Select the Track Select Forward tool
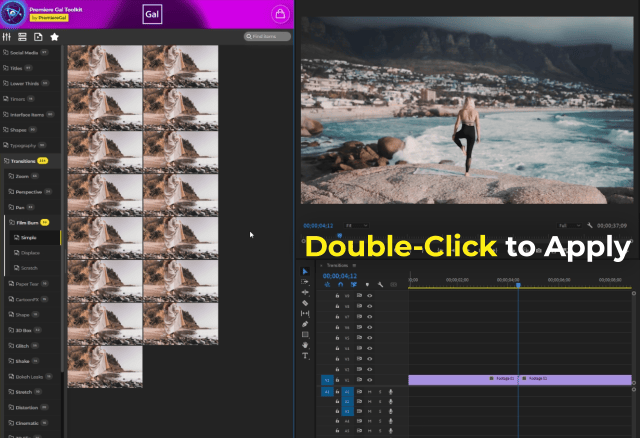This screenshot has width=640, height=438. [x=305, y=282]
